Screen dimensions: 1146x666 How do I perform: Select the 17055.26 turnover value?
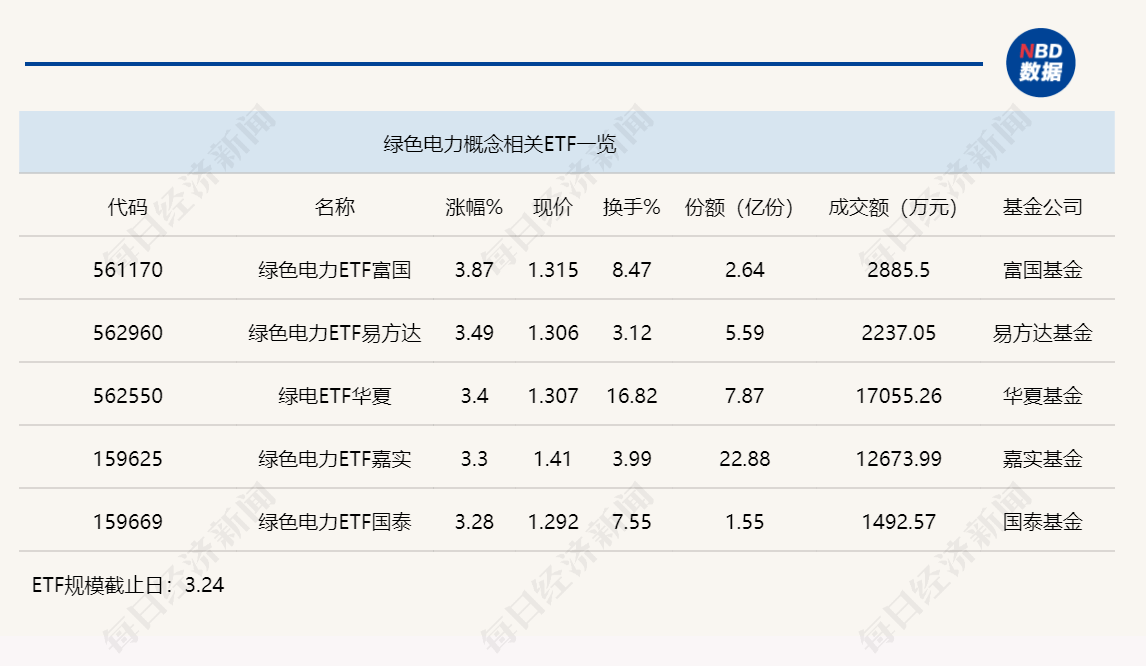point(898,396)
